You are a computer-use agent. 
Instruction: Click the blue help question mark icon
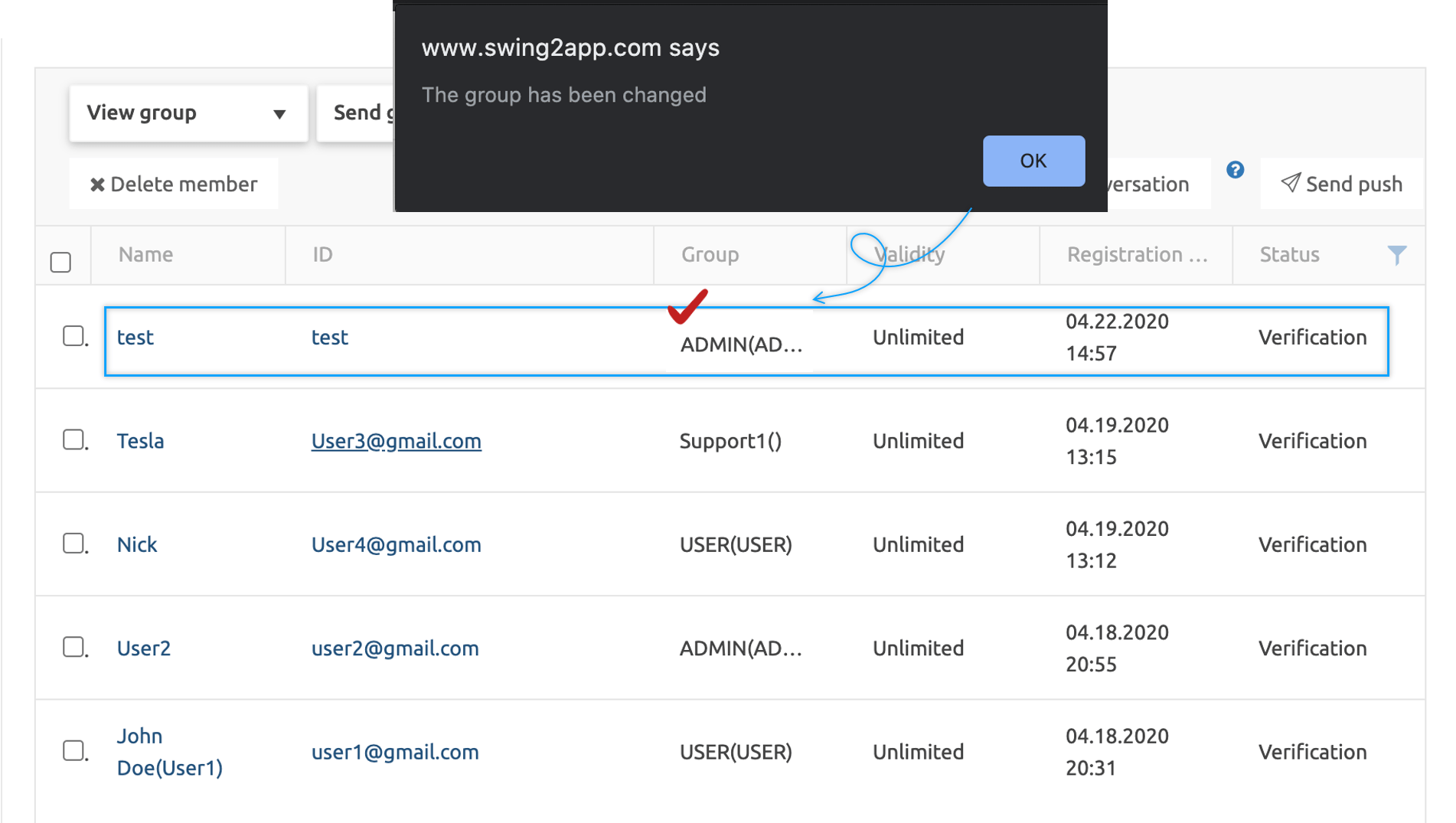click(x=1235, y=170)
